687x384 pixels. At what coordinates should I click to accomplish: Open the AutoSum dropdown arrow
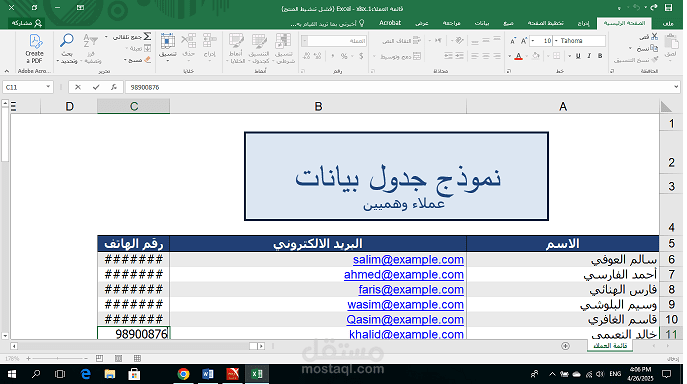[106, 37]
